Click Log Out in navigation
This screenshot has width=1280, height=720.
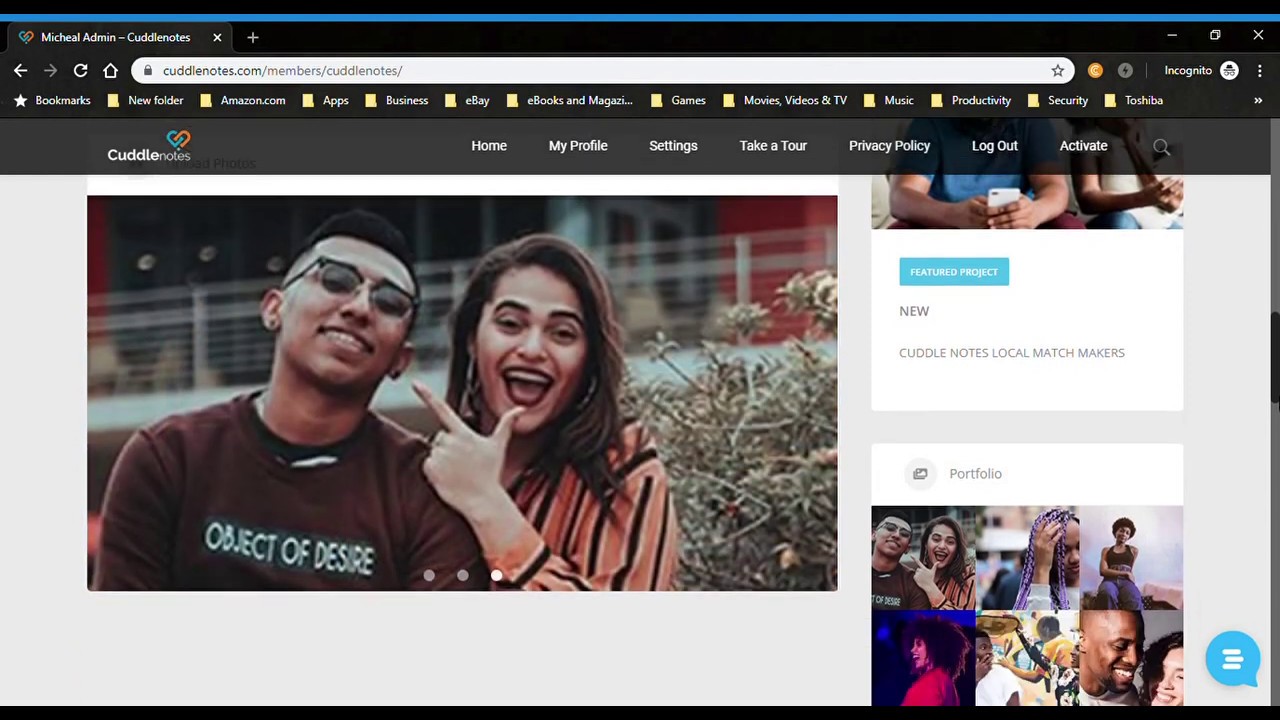[x=995, y=146]
